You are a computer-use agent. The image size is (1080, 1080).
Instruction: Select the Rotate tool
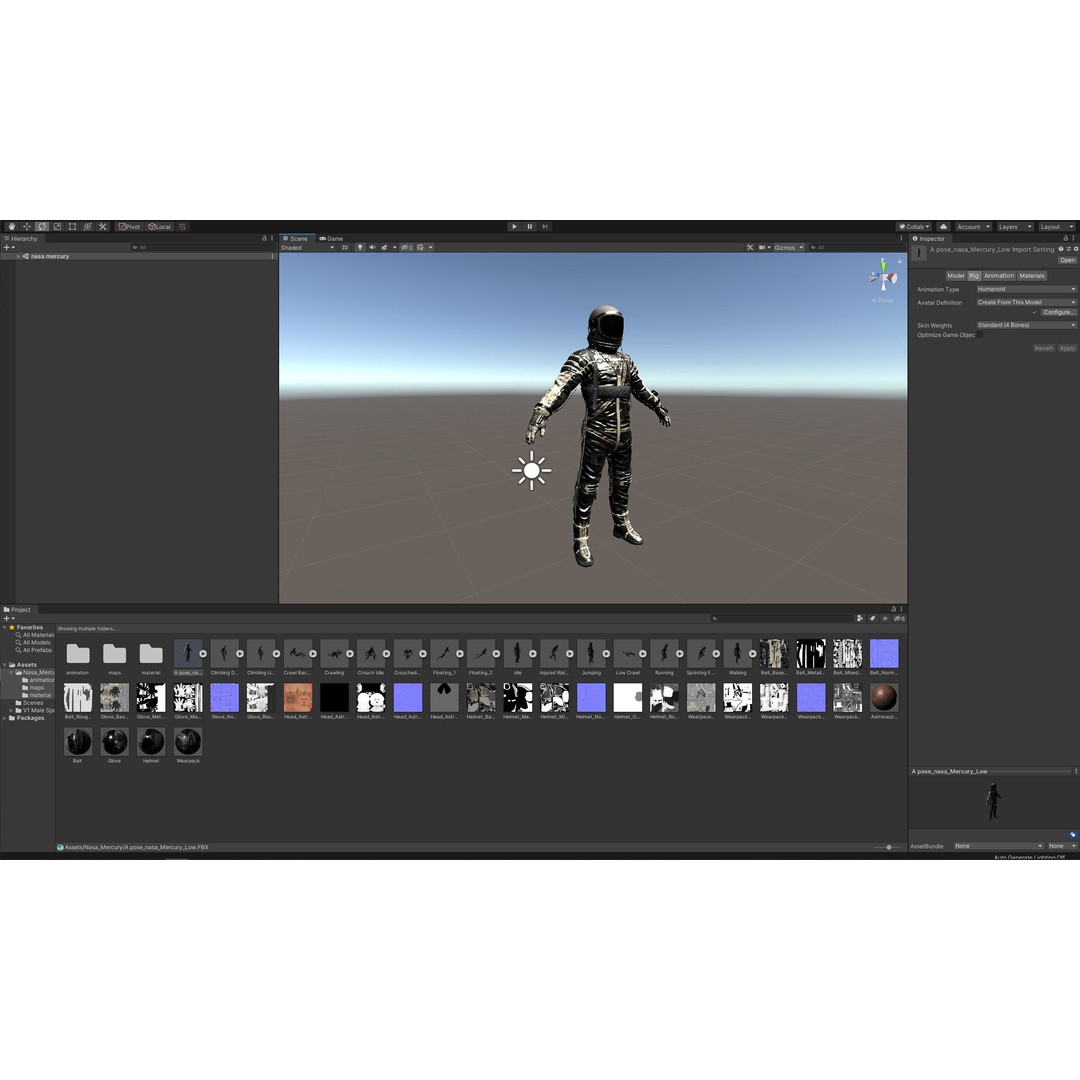[x=41, y=227]
